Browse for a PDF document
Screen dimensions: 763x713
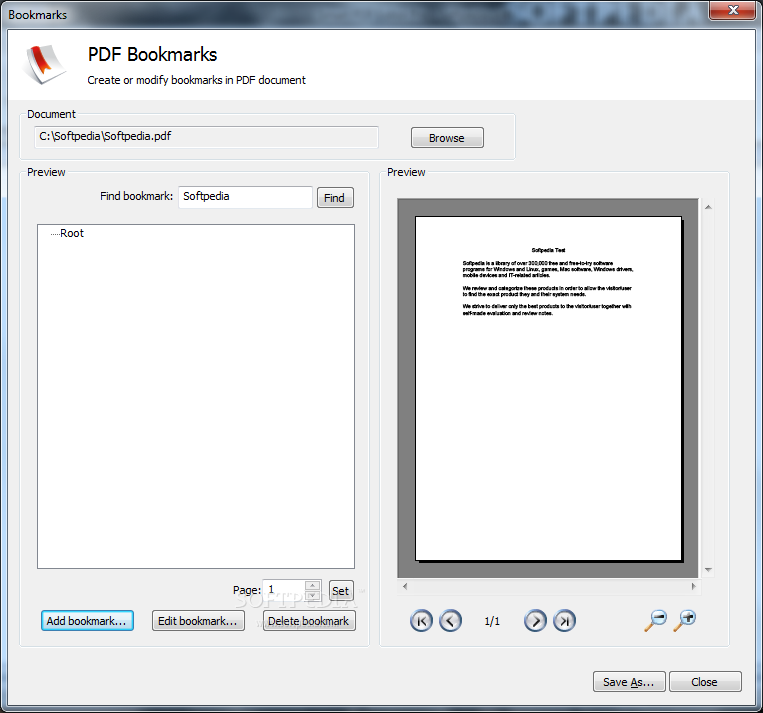pos(447,138)
